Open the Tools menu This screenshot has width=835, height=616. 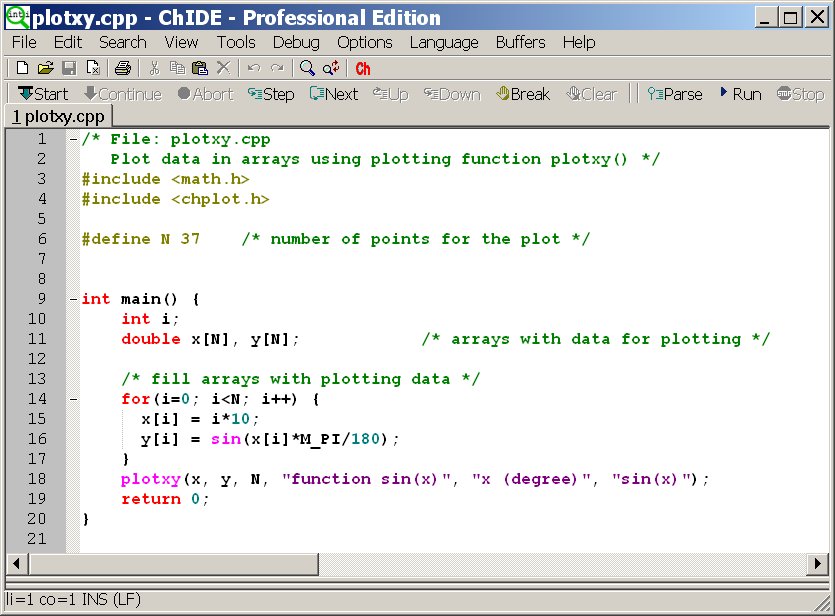236,42
